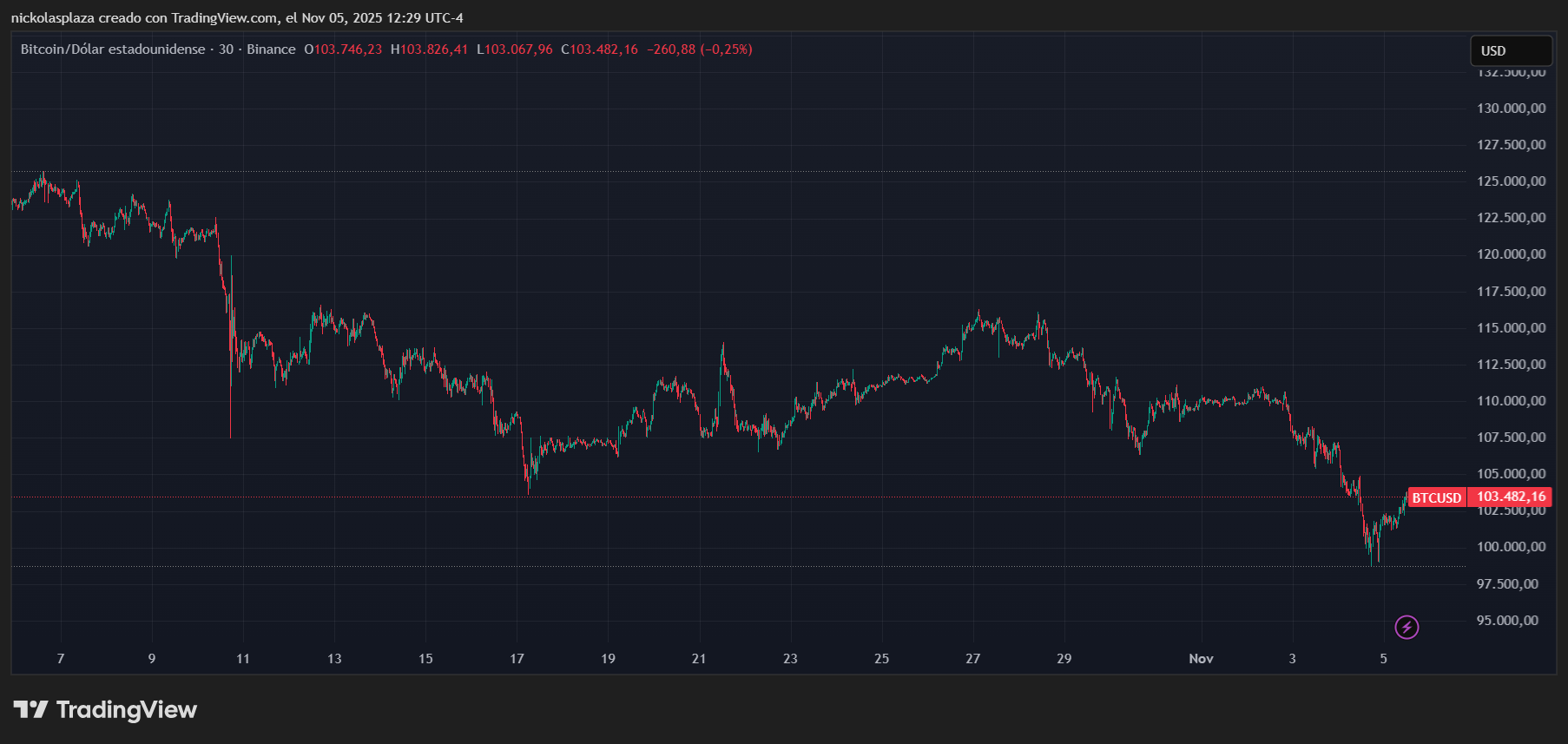This screenshot has height=744, width=1568.
Task: Click date 27 on the time axis
Action: click(x=972, y=659)
